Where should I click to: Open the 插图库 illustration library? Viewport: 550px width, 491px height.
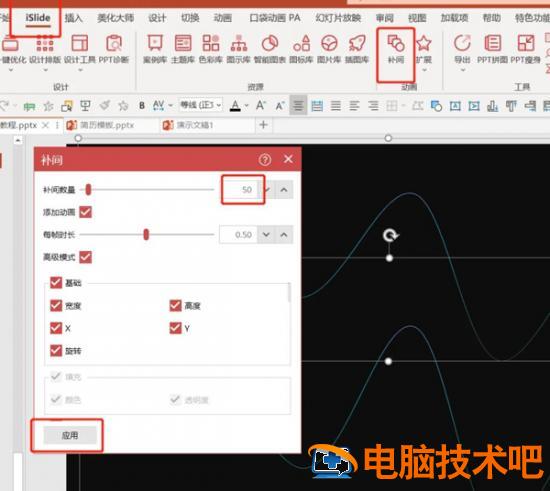357,49
